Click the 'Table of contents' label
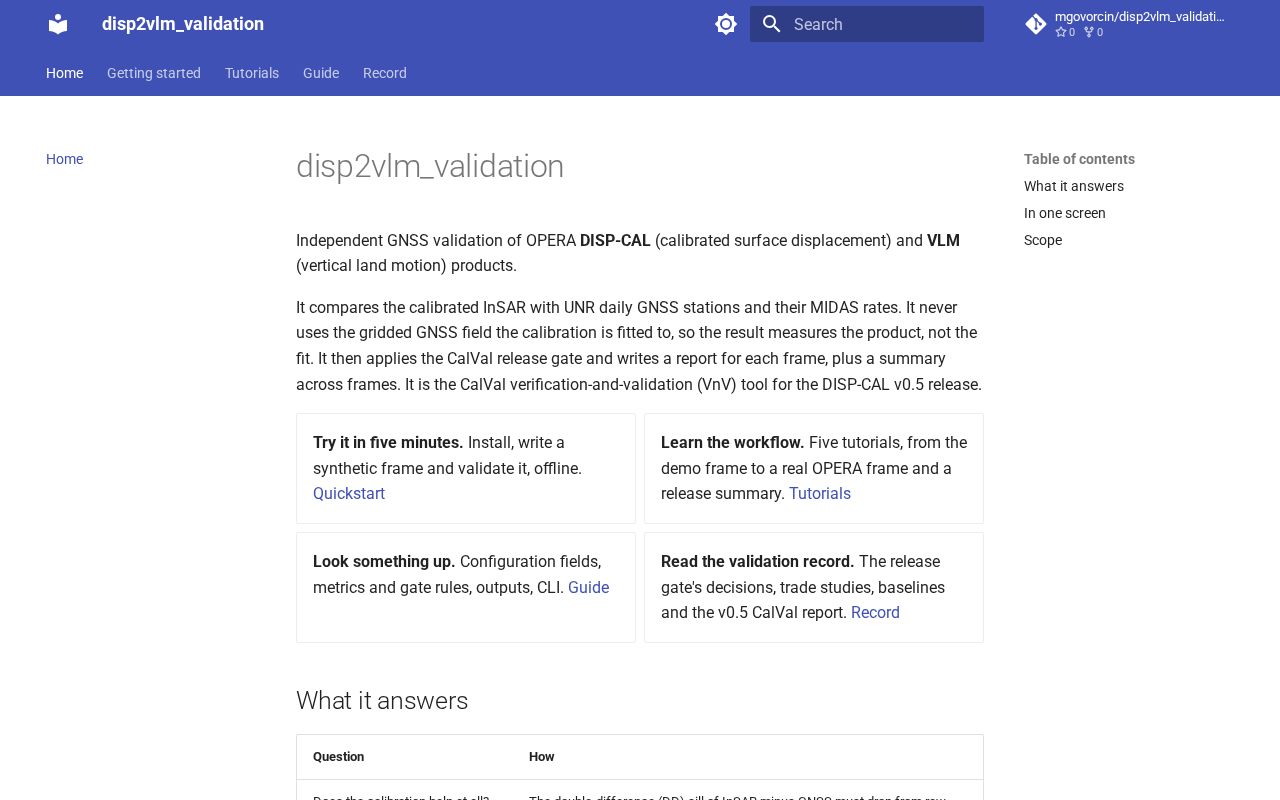 point(1079,159)
